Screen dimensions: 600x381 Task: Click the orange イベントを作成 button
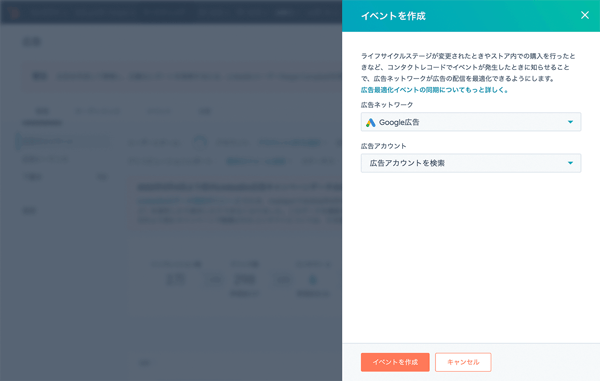tap(395, 362)
